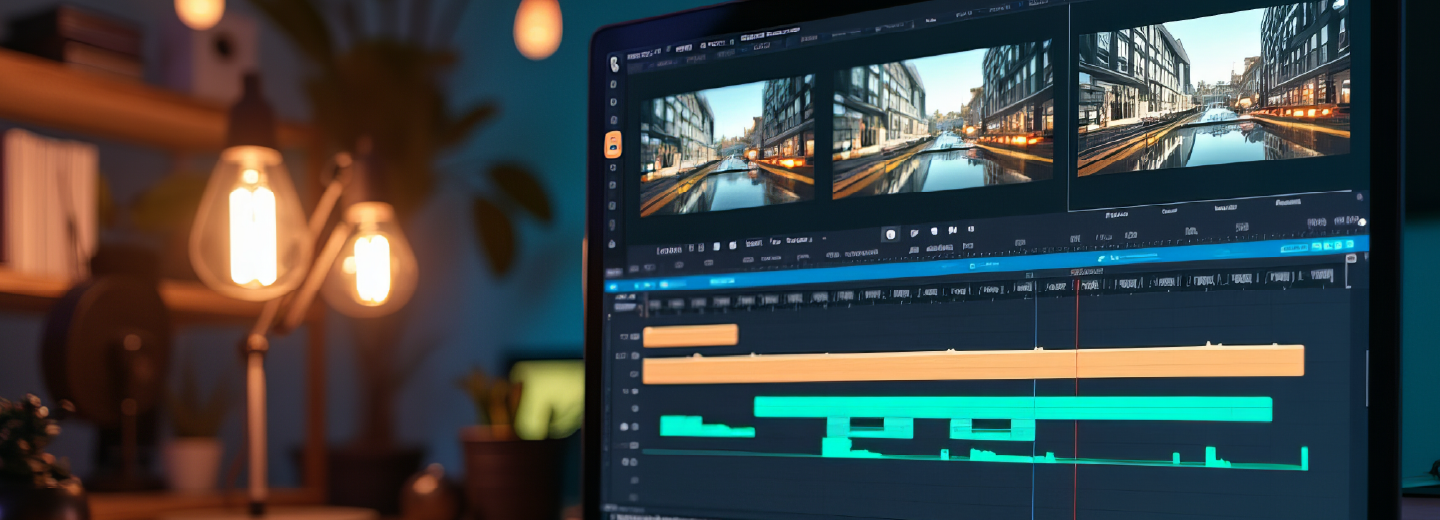
Task: Click the sidebar icon directly above the orange icon
Action: pyautogui.click(x=613, y=118)
